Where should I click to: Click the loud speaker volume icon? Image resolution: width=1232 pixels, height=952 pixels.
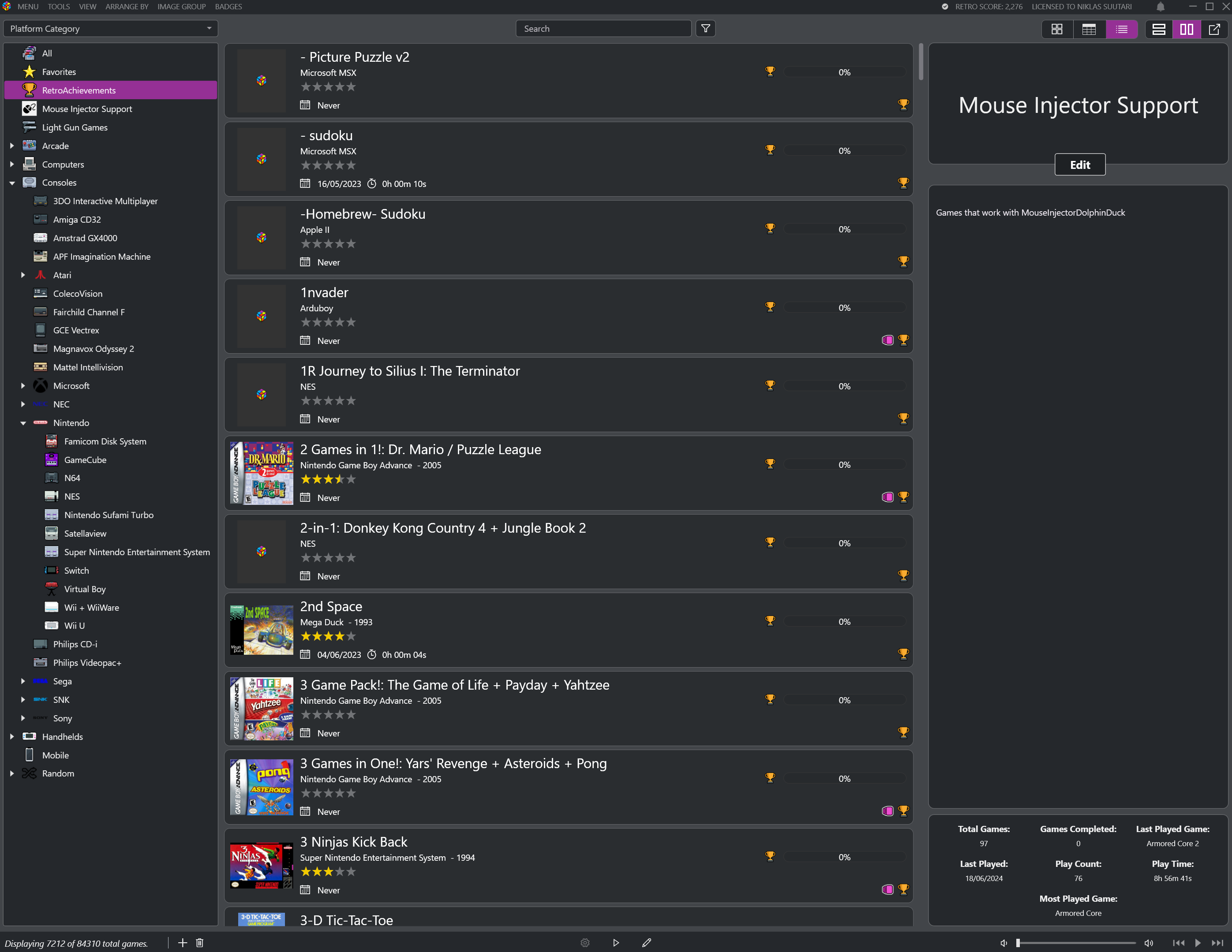(1149, 943)
